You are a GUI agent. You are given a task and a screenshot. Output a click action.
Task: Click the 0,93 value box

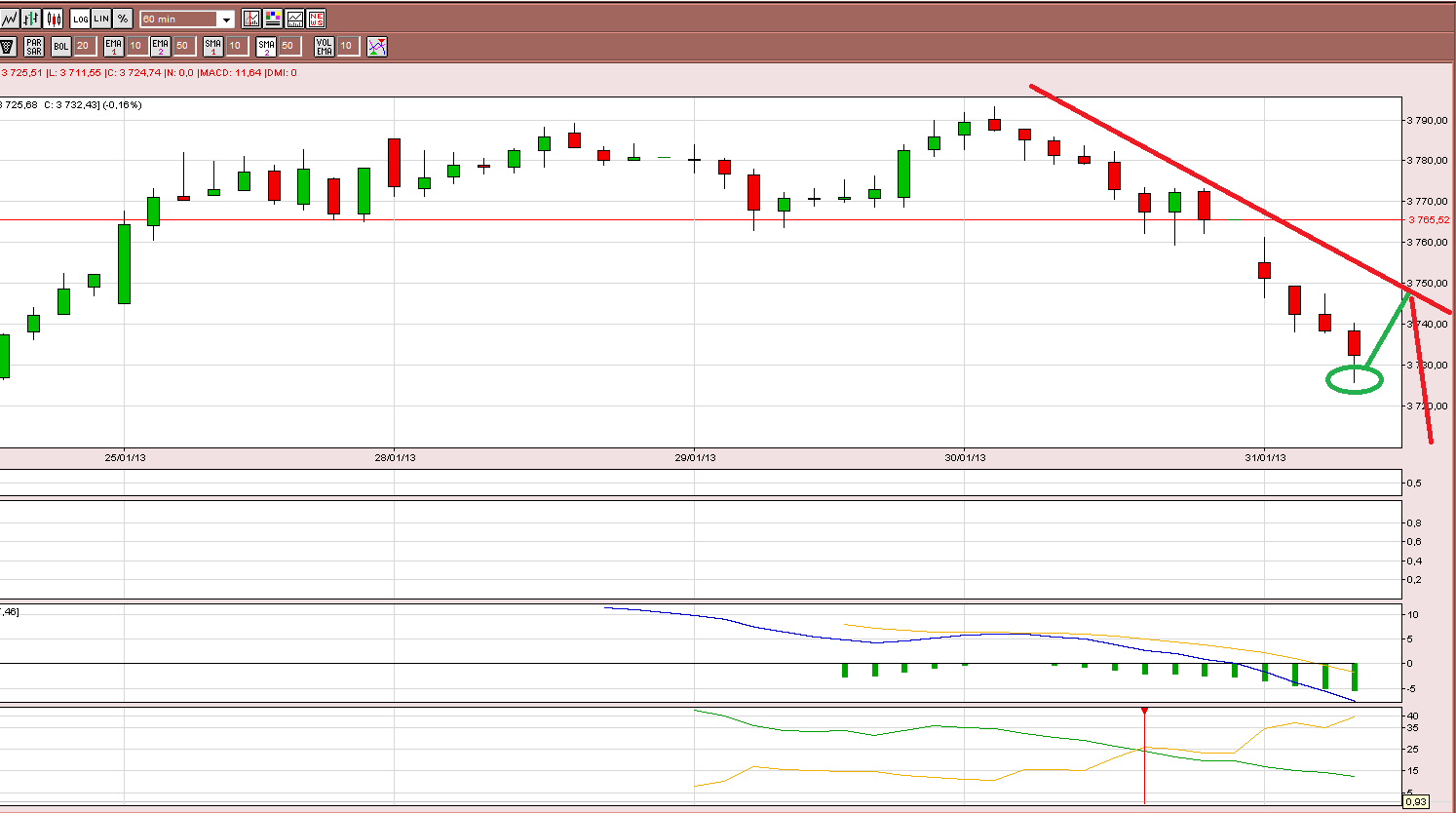point(1416,802)
